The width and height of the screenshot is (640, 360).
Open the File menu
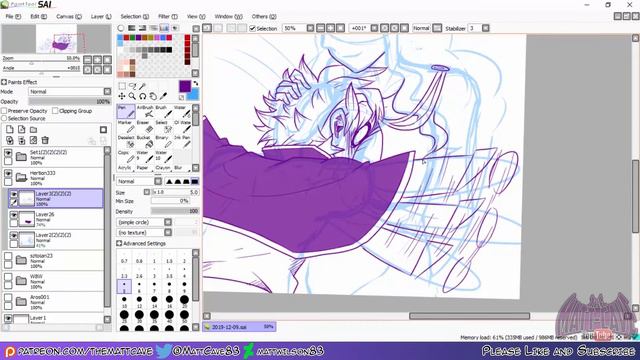tap(13, 16)
